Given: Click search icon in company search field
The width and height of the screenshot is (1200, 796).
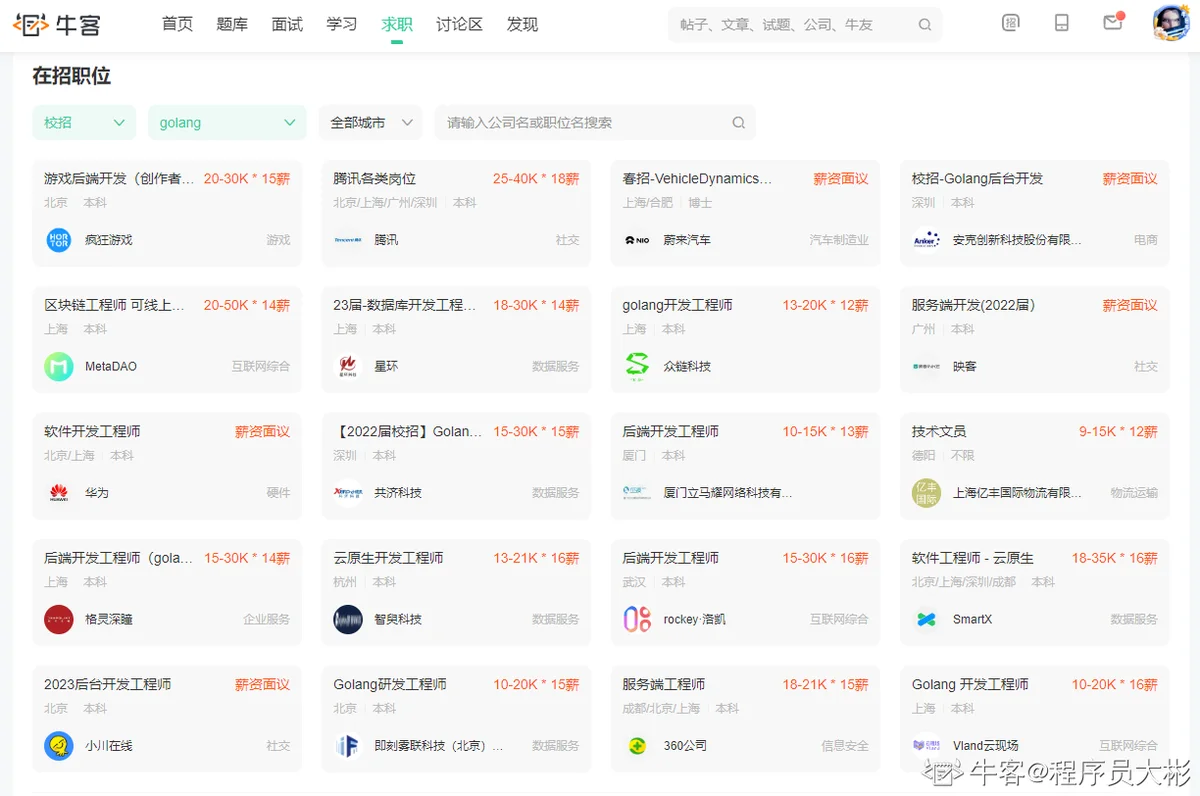Looking at the screenshot, I should (x=739, y=123).
